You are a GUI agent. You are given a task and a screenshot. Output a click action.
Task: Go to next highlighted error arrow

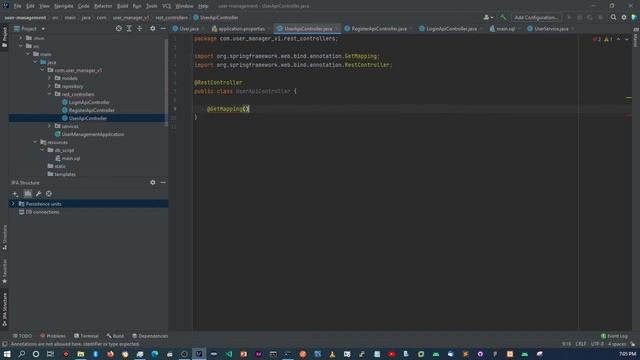(x=627, y=39)
